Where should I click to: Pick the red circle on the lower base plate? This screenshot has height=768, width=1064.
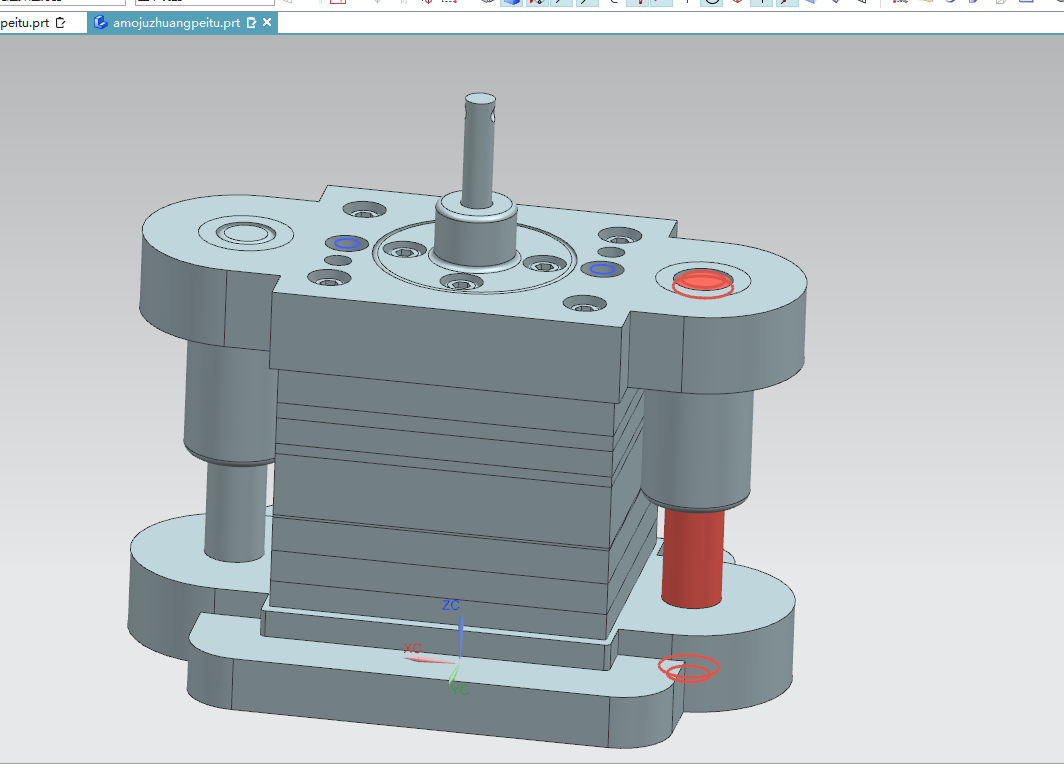tap(688, 667)
